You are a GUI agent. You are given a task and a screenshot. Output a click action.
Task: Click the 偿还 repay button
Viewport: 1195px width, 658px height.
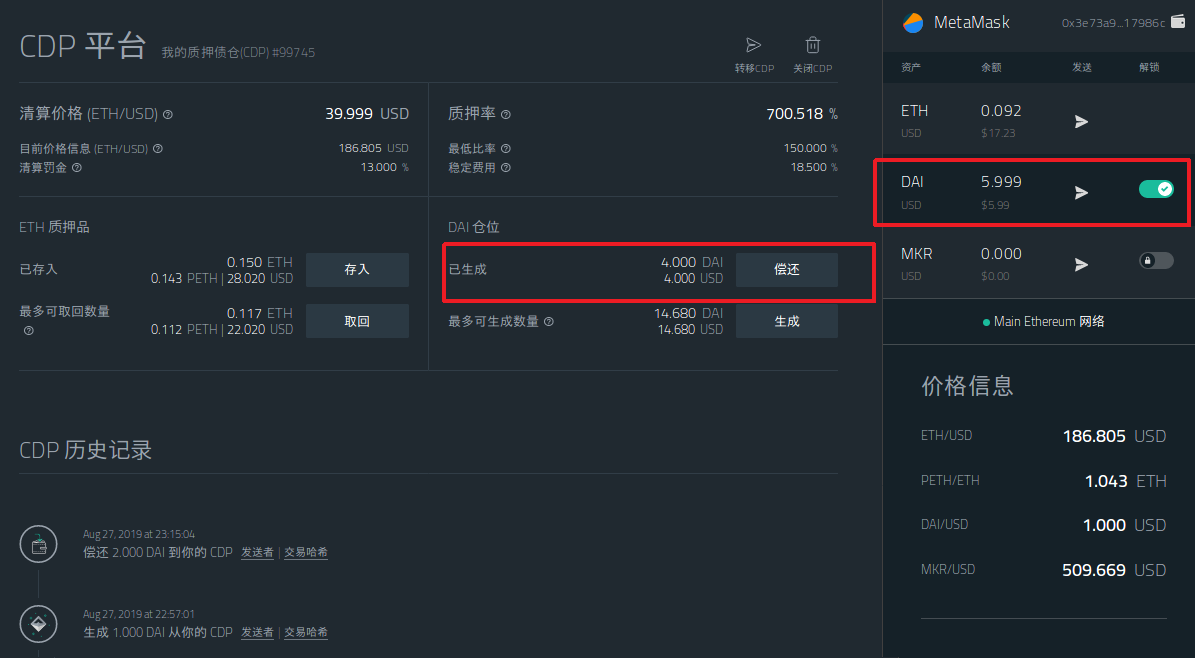tap(787, 270)
